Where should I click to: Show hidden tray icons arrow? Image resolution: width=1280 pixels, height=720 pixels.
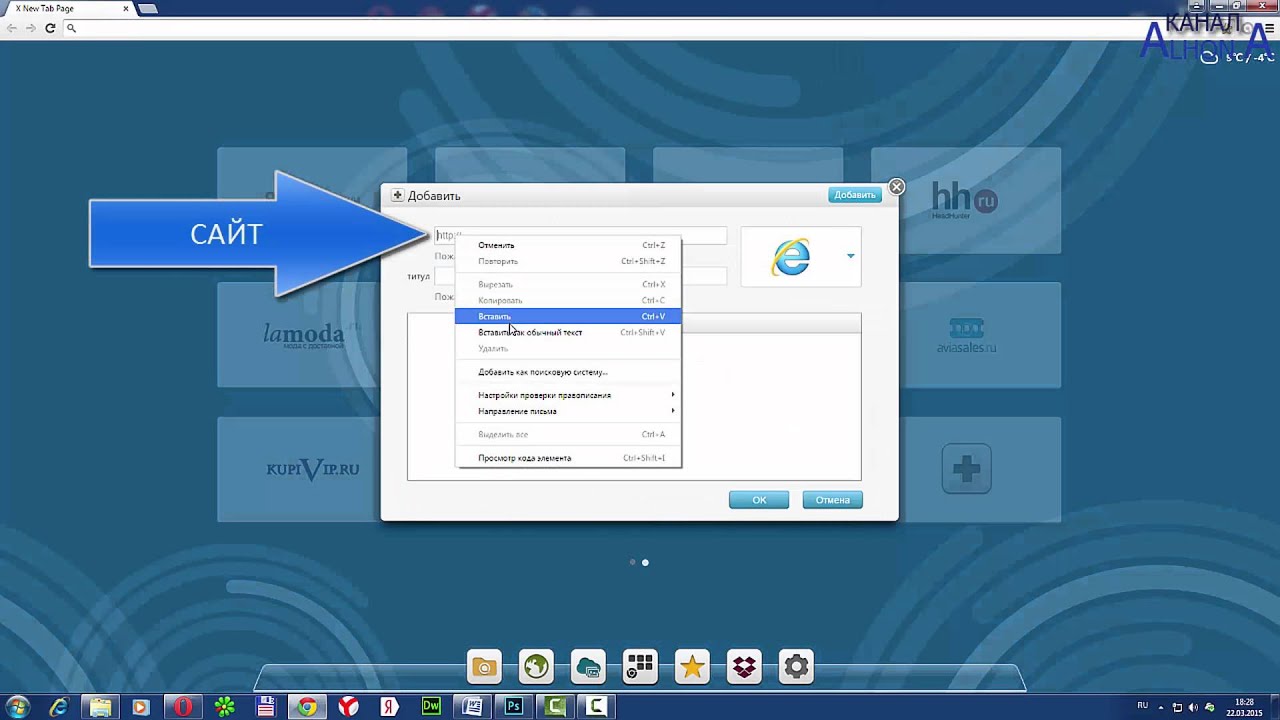point(1162,707)
